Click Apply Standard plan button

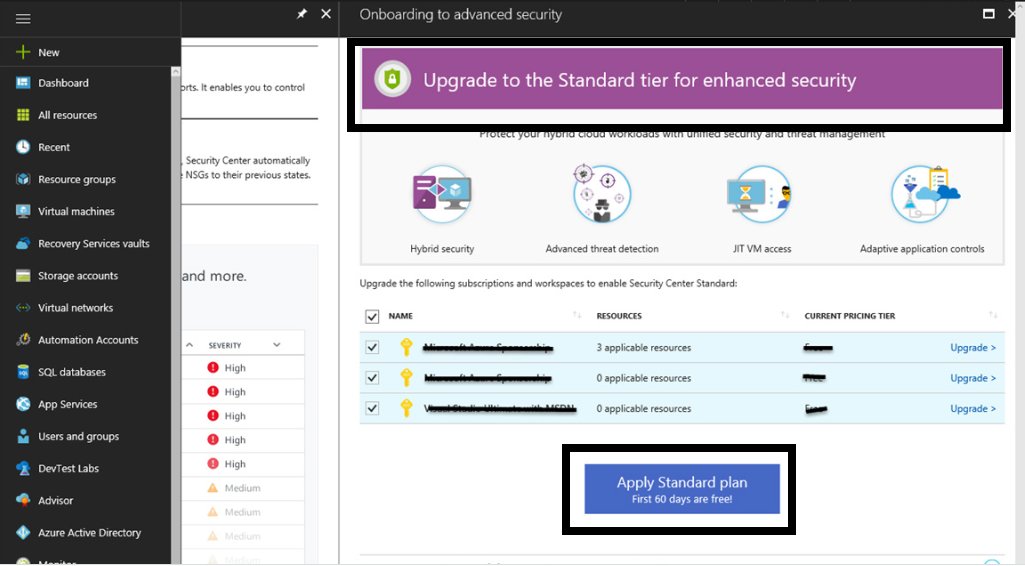pyautogui.click(x=682, y=489)
